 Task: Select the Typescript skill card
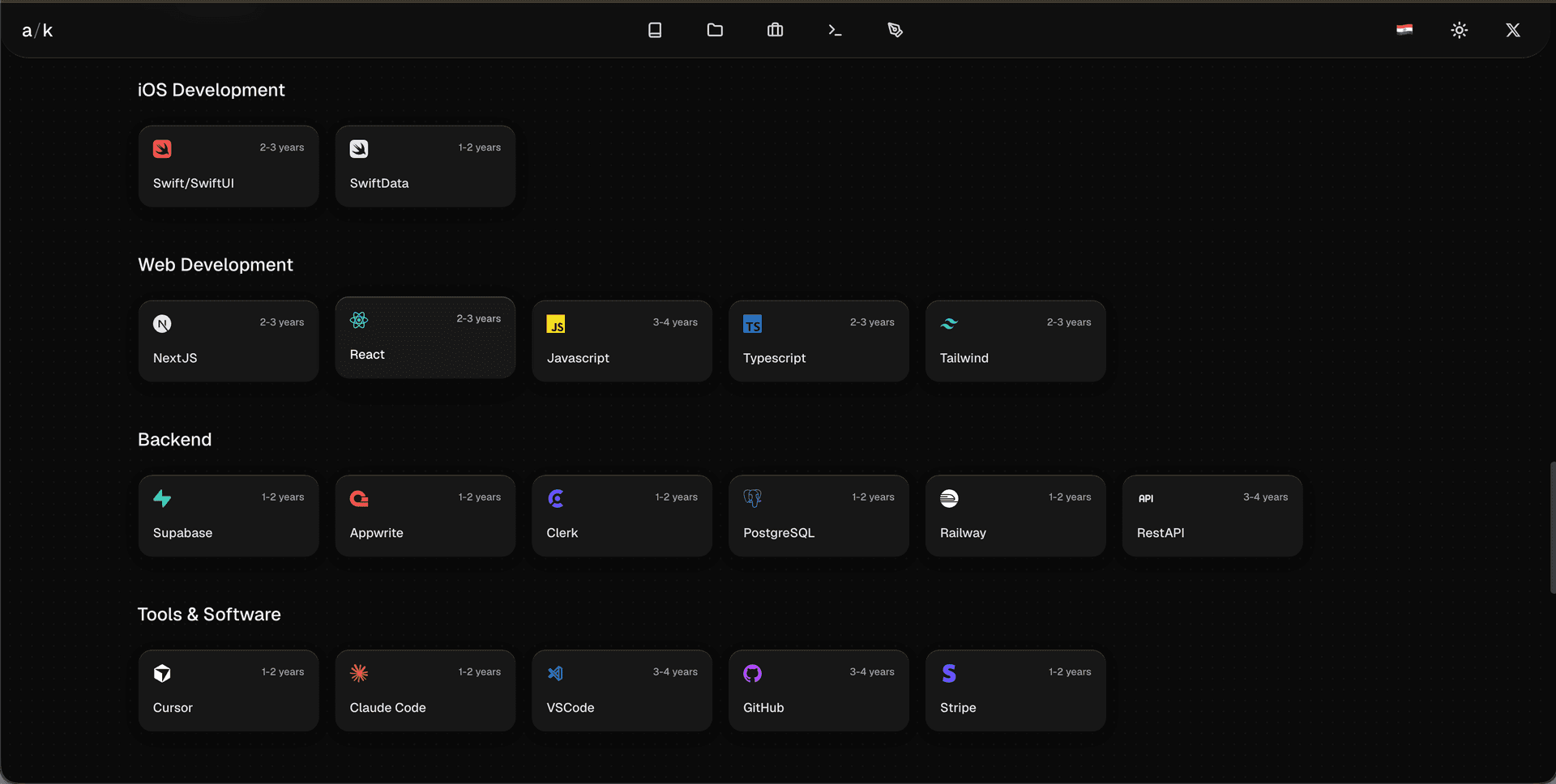(x=819, y=341)
